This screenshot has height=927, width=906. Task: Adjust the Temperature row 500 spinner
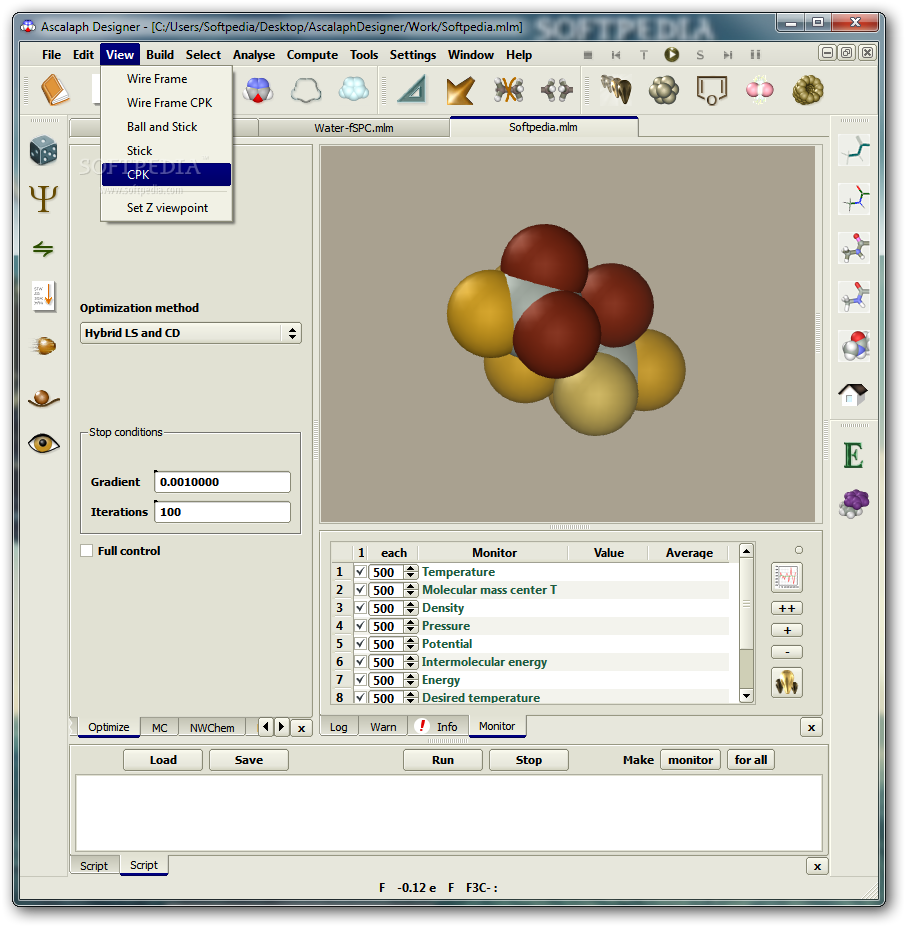point(410,572)
